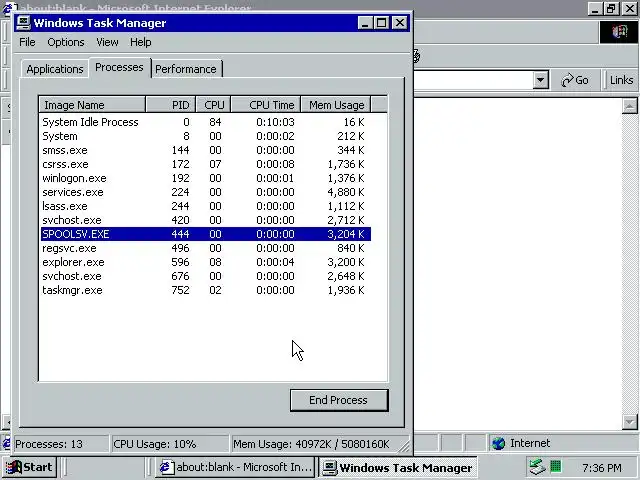The image size is (640, 480).
Task: Click the CPU Usage: 10% status field
Action: coord(169,444)
